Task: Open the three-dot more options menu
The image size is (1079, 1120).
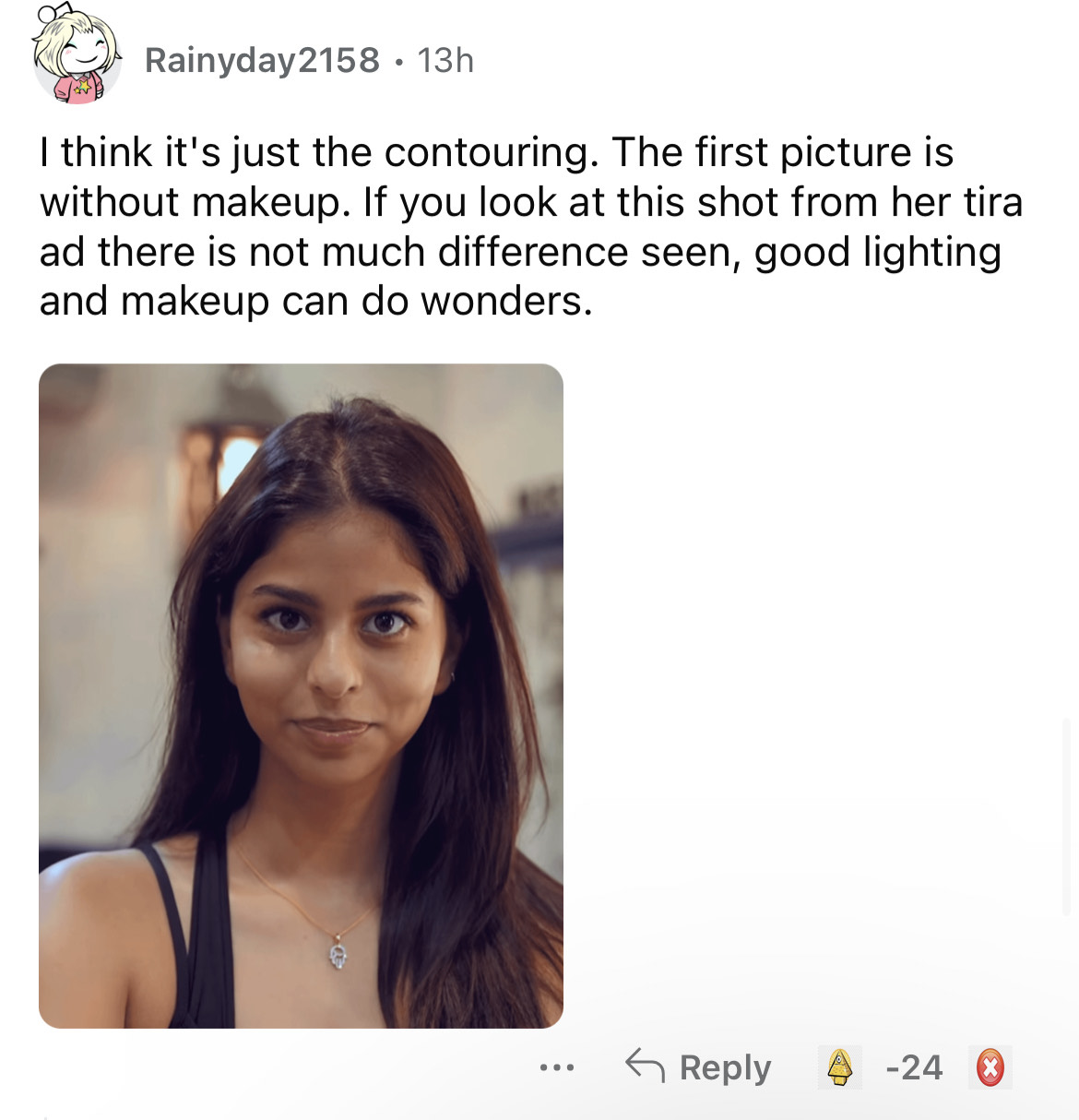Action: (557, 1068)
